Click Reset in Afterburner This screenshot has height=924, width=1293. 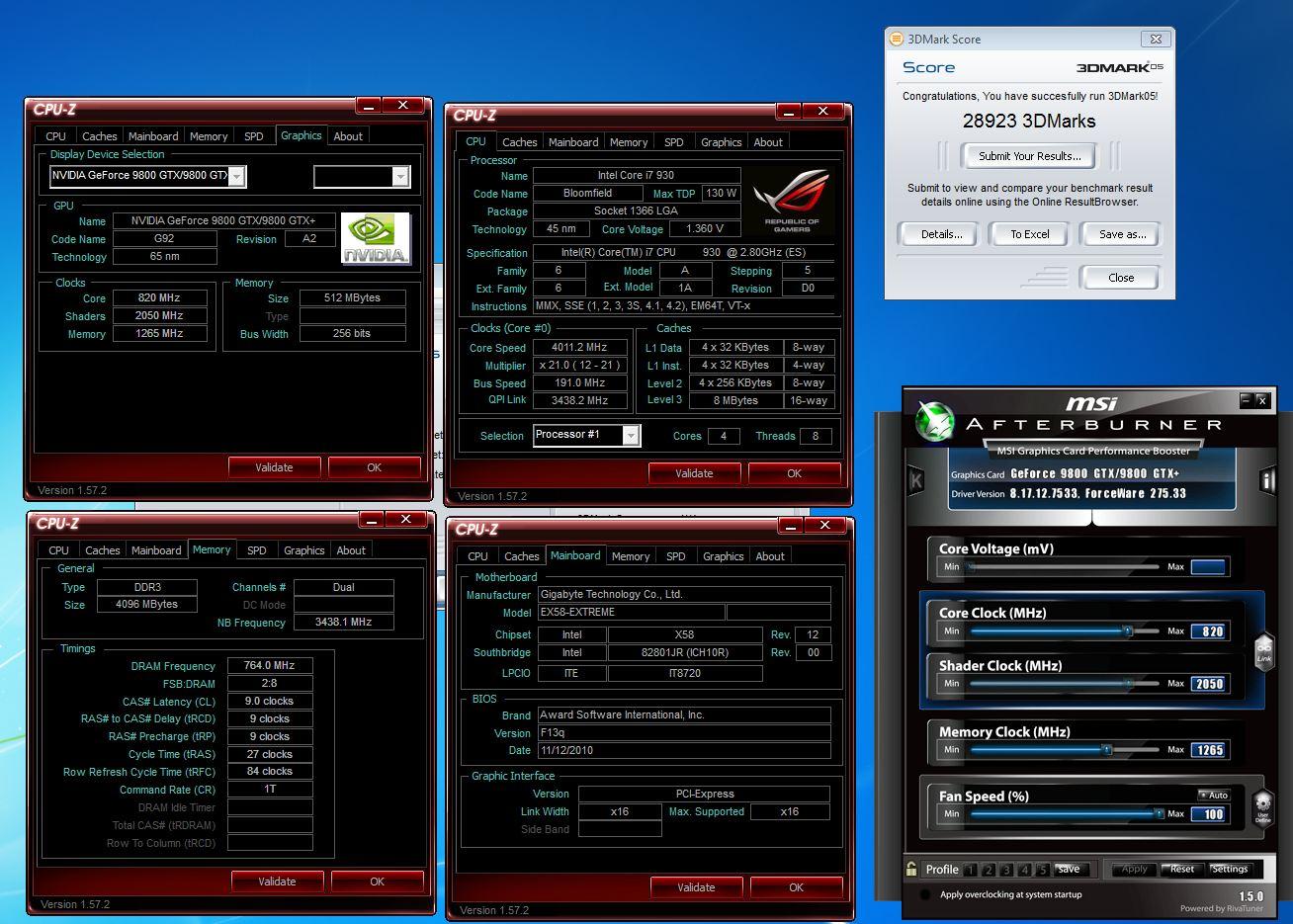[1182, 870]
